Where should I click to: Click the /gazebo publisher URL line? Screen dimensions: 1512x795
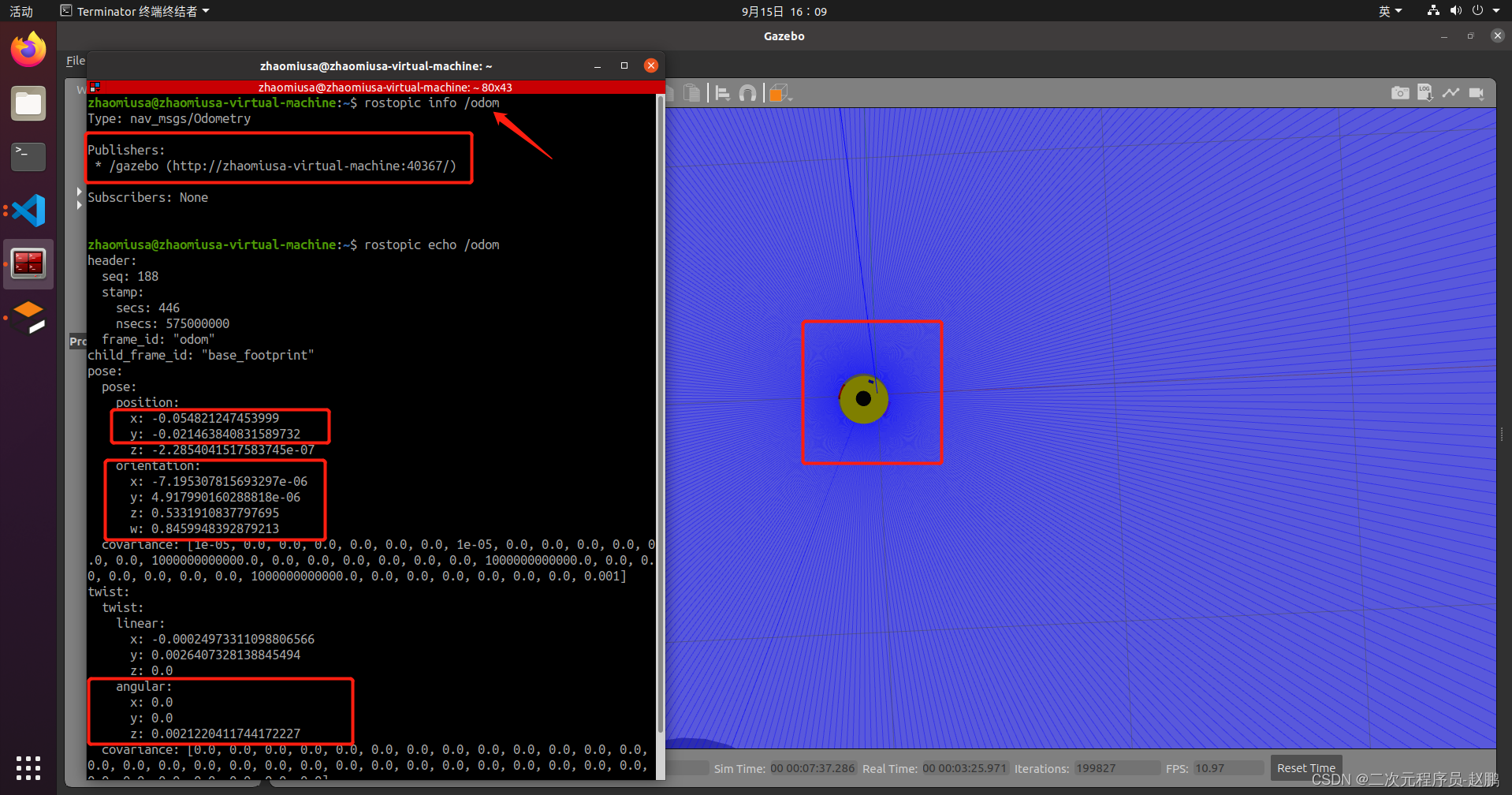pyautogui.click(x=275, y=166)
